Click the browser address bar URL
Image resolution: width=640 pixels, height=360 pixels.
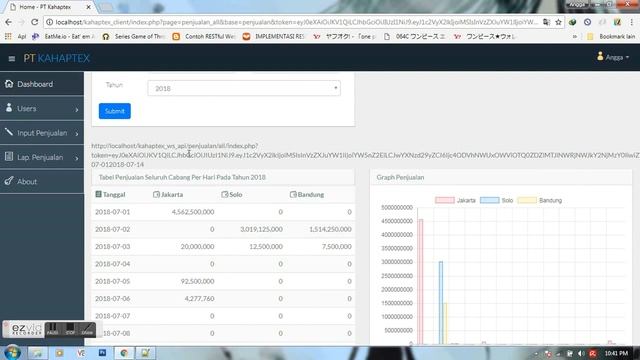(x=296, y=22)
